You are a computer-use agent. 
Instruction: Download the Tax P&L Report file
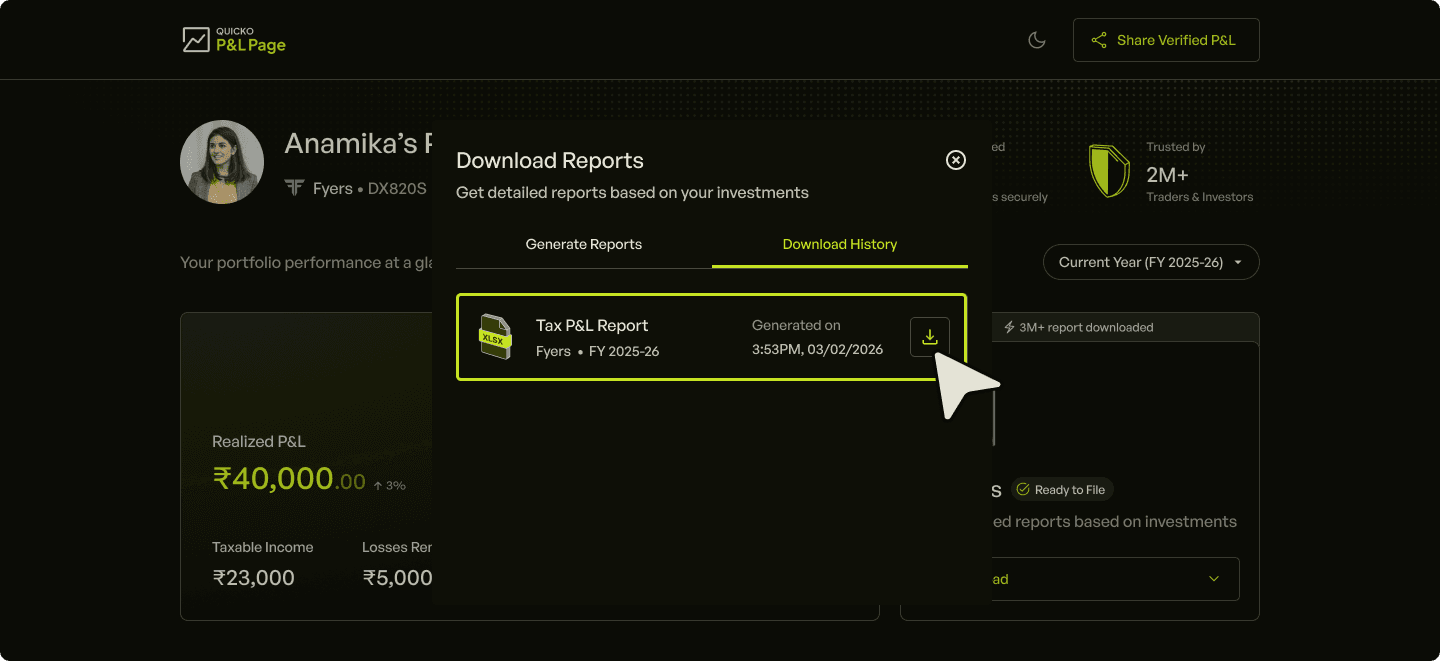929,337
